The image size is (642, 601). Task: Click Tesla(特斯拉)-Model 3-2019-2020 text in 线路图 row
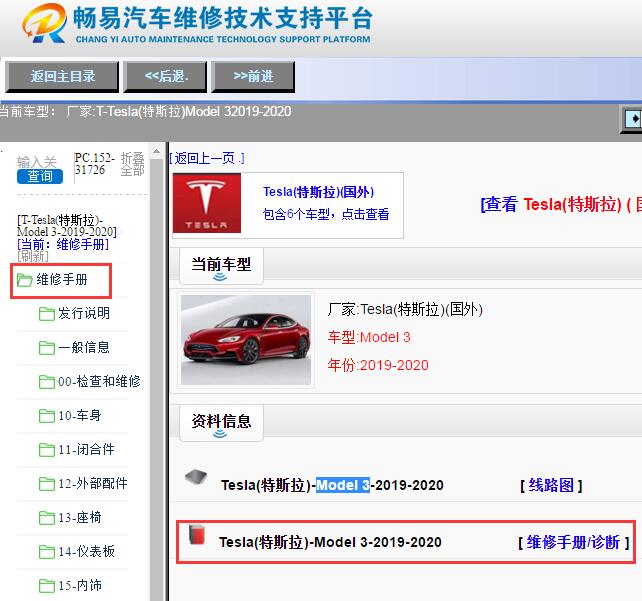(332, 486)
